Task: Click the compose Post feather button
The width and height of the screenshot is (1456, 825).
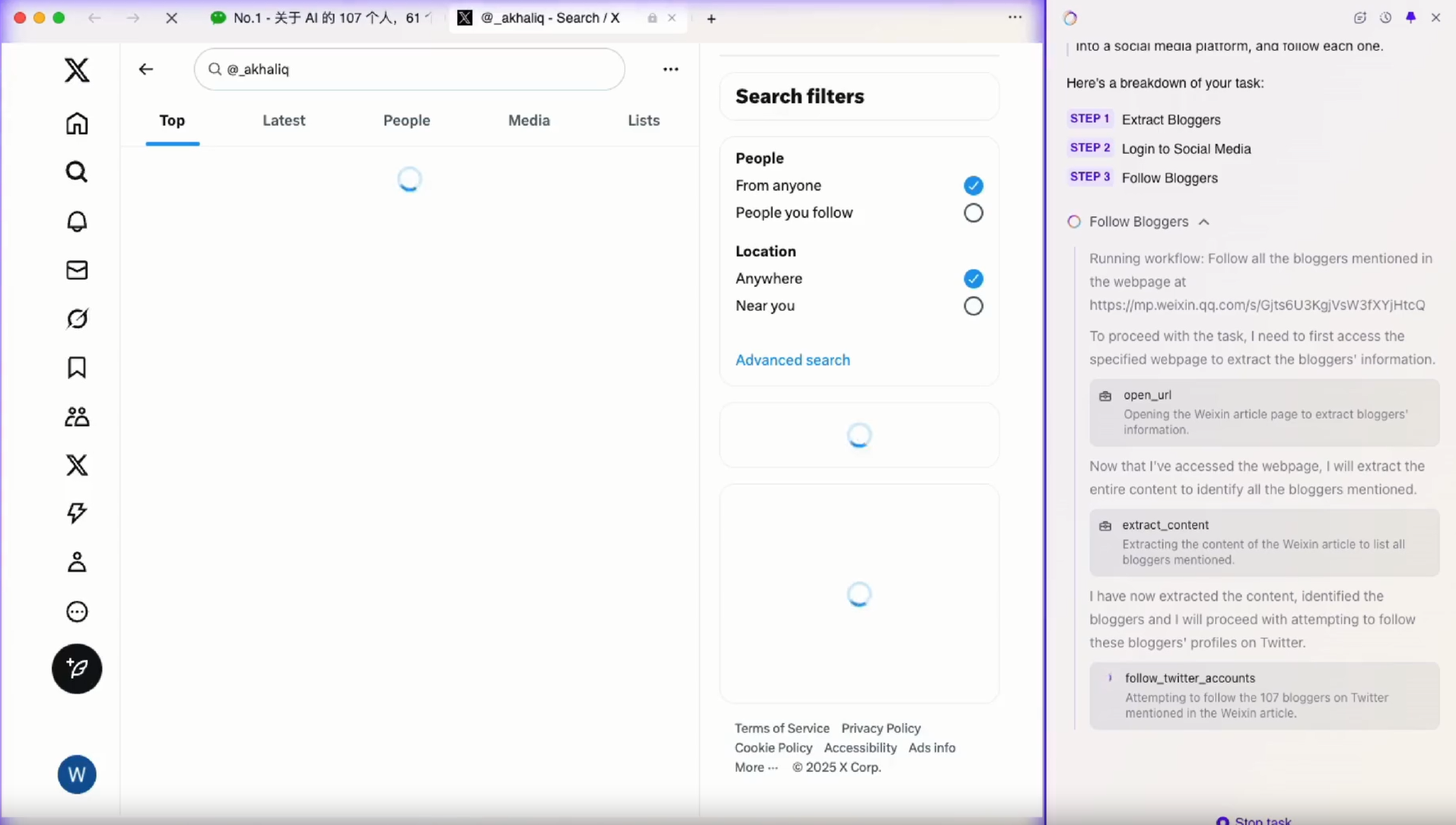Action: coord(77,669)
